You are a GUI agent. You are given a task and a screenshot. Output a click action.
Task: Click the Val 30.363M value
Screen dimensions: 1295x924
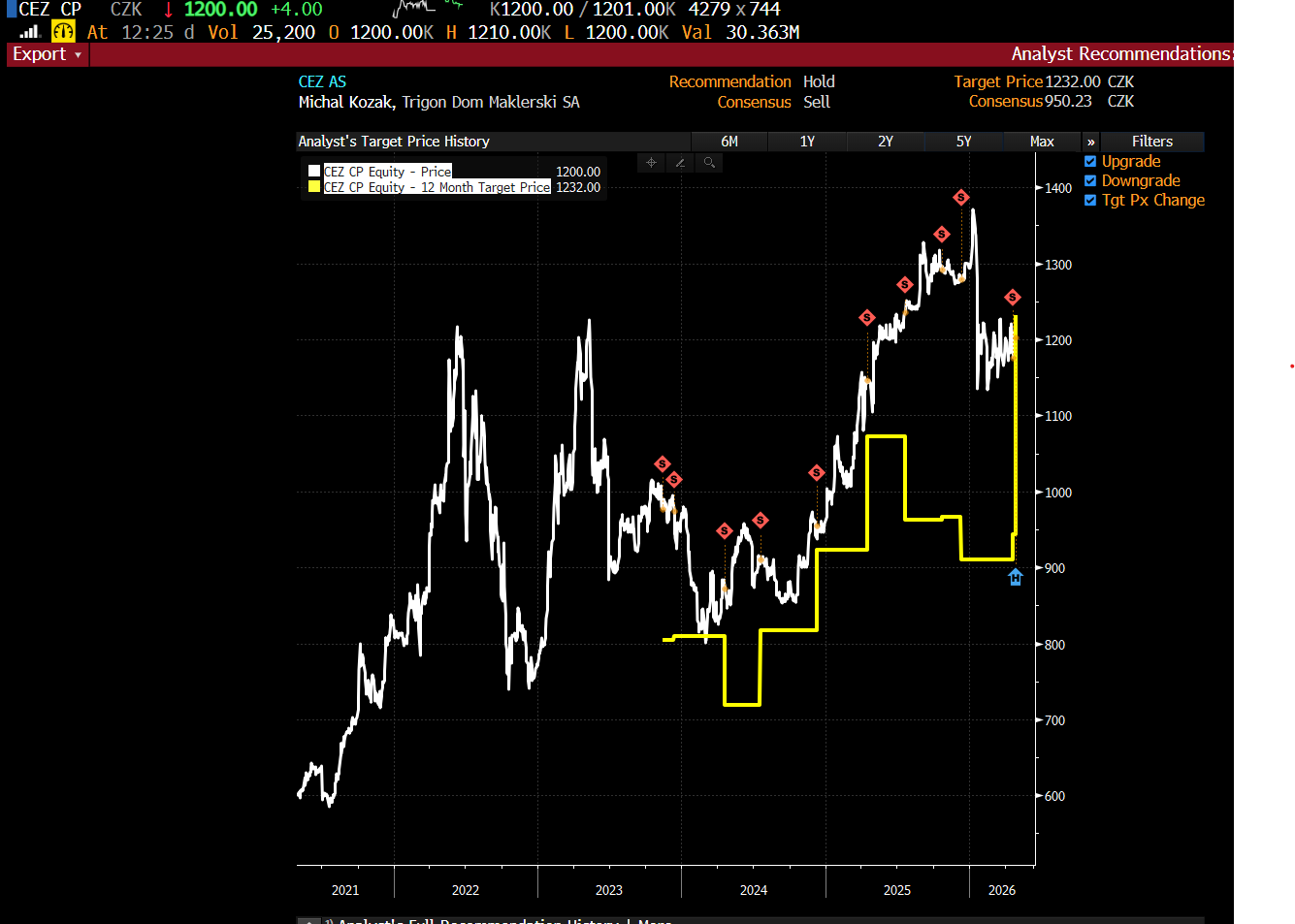tap(741, 32)
